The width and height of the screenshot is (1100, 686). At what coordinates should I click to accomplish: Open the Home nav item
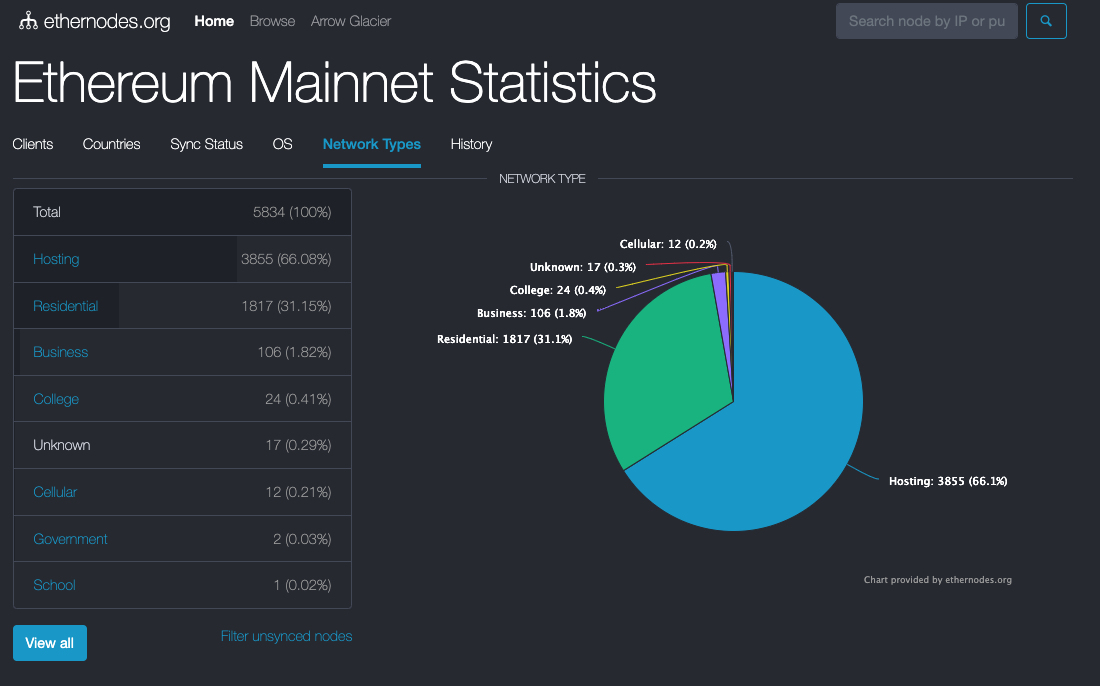214,21
